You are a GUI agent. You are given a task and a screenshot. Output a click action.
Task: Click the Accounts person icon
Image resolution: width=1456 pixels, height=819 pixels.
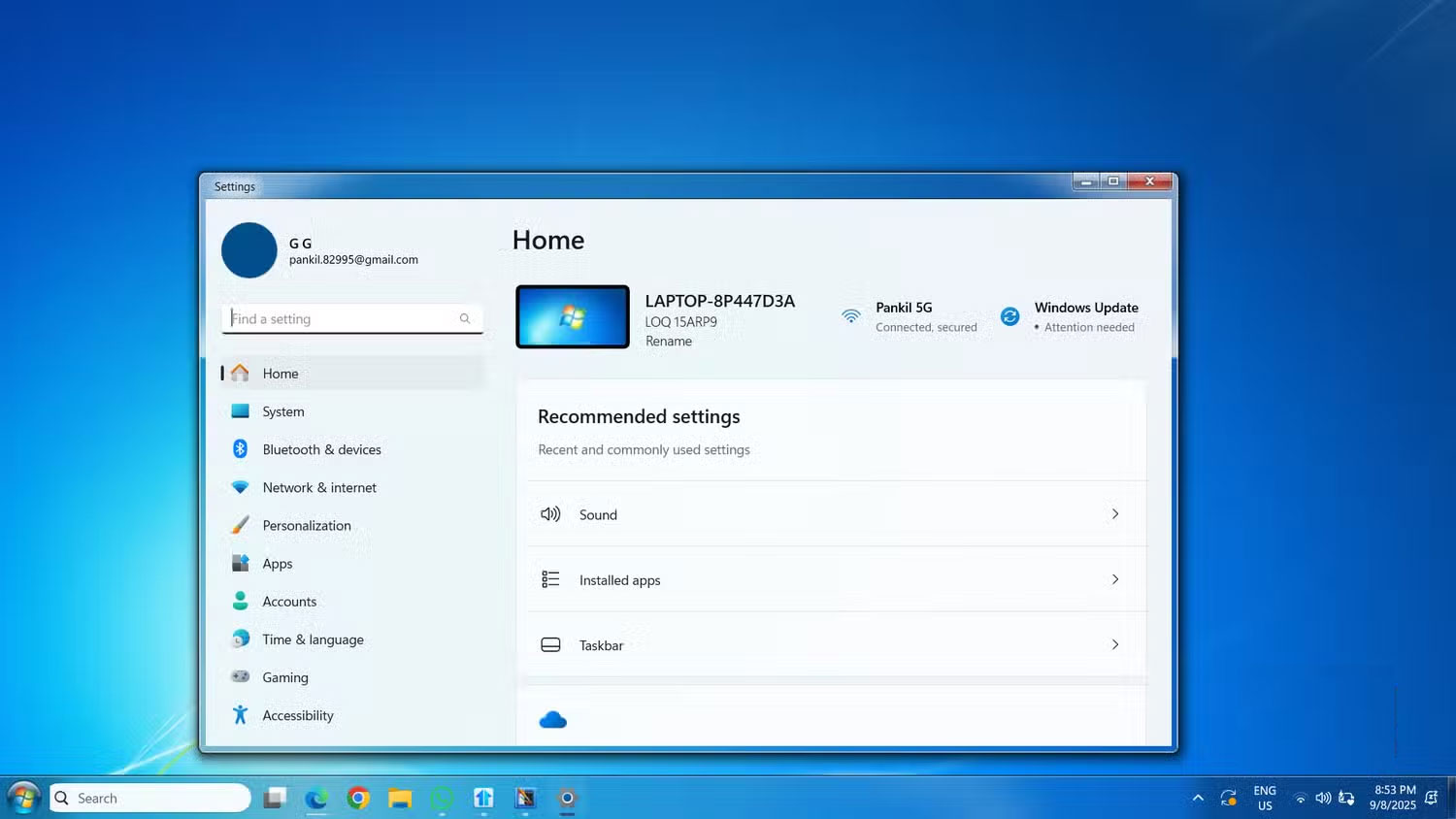pos(240,601)
